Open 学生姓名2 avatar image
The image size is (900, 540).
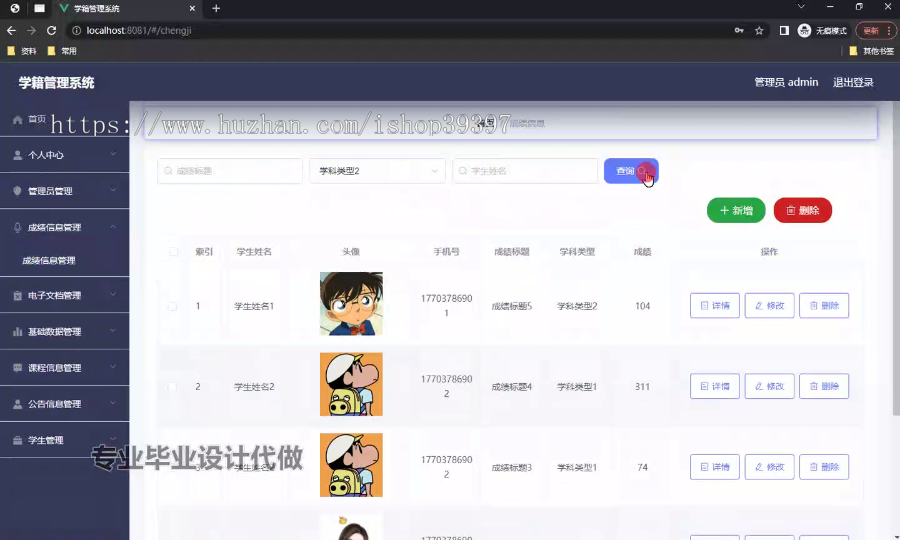point(351,384)
